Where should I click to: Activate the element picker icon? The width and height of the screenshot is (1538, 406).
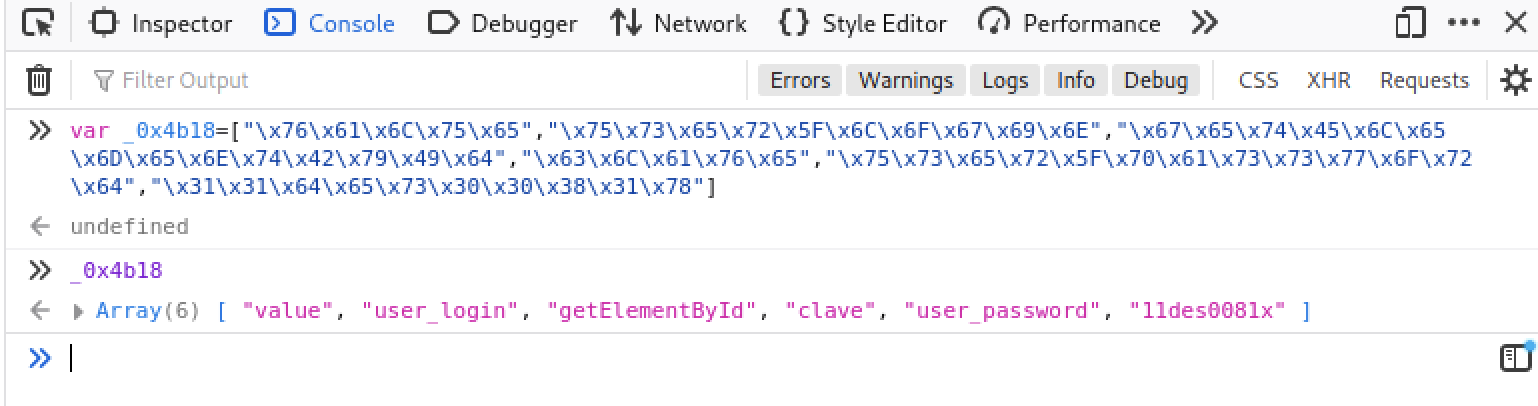coord(38,22)
